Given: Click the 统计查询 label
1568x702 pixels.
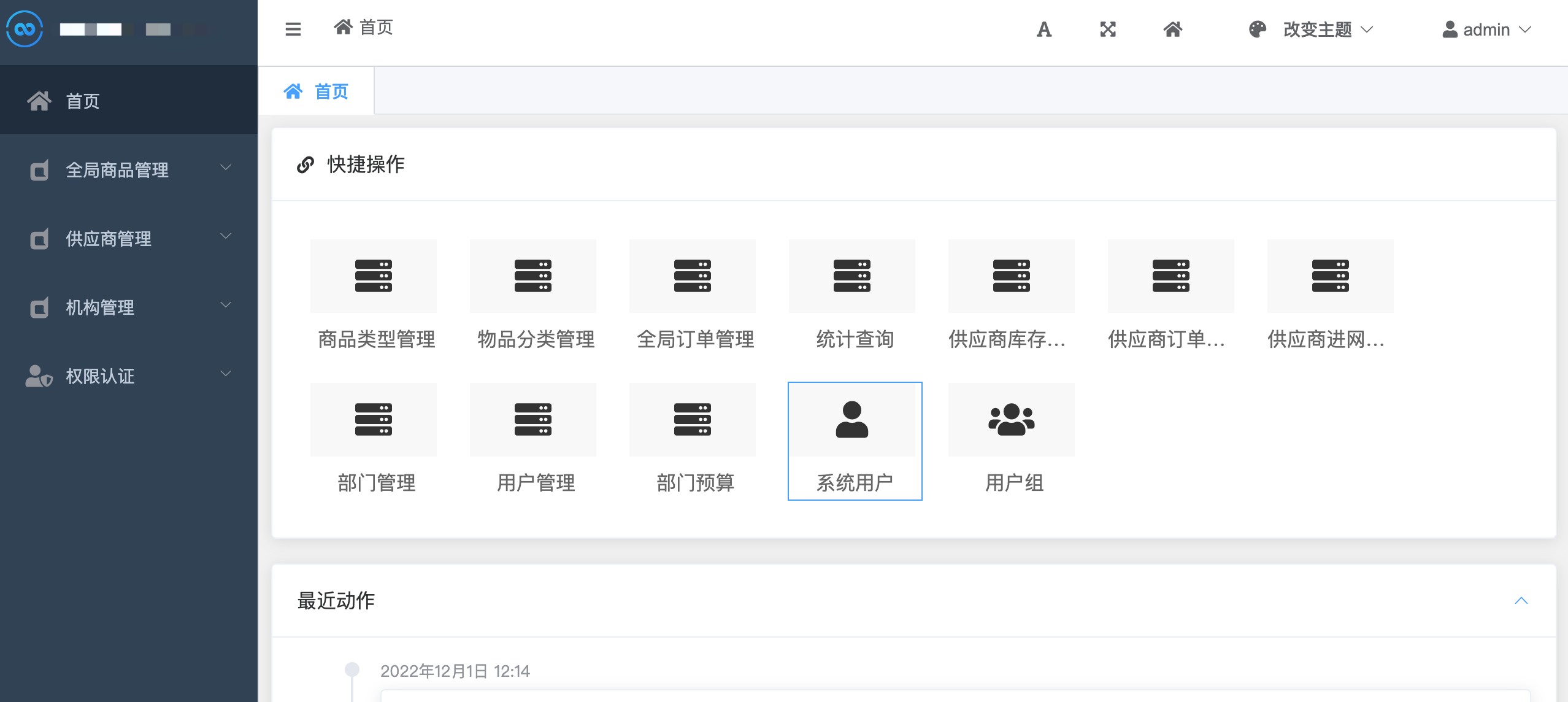Looking at the screenshot, I should point(855,339).
